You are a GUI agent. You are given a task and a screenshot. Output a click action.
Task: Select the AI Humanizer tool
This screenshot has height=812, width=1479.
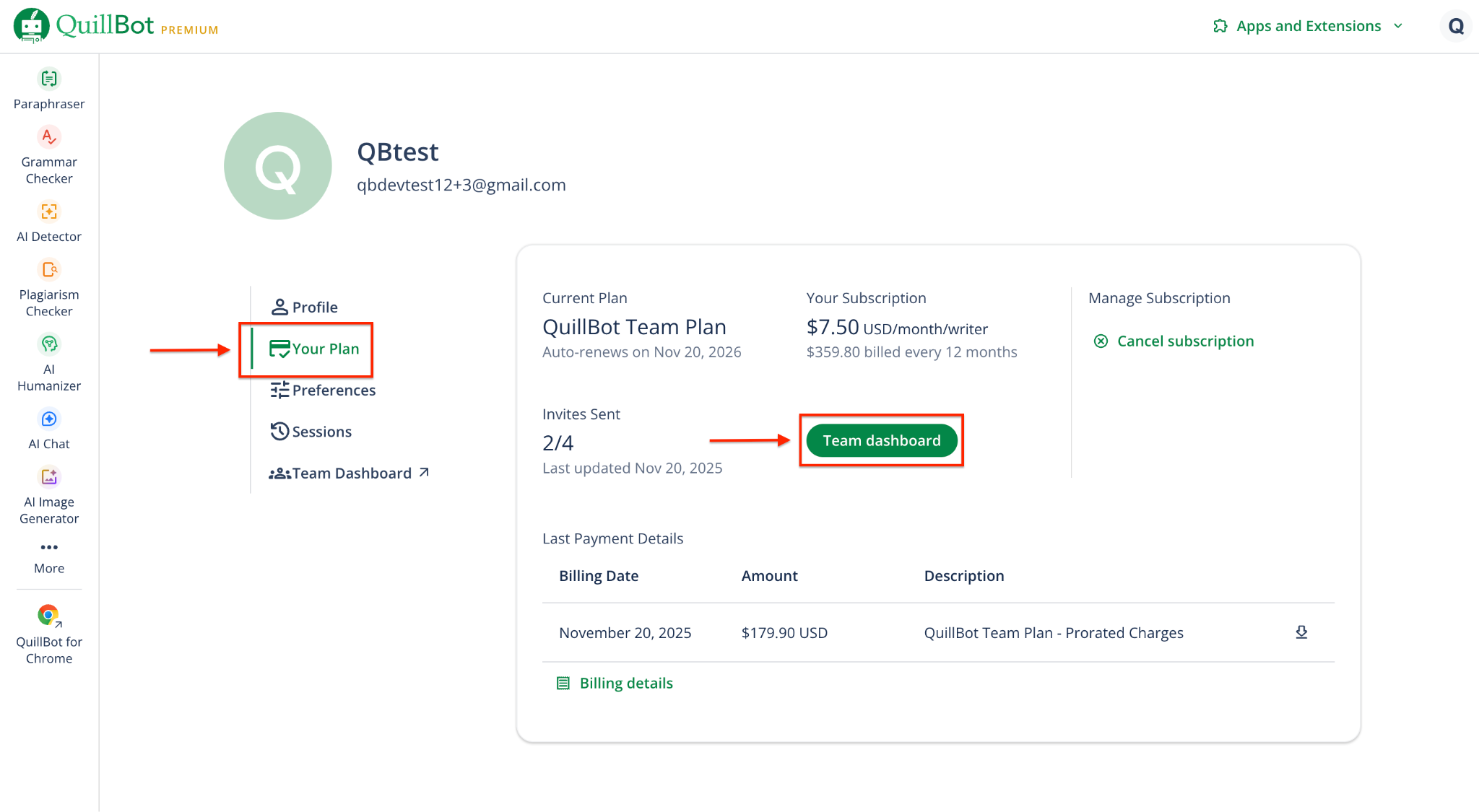pyautogui.click(x=49, y=344)
